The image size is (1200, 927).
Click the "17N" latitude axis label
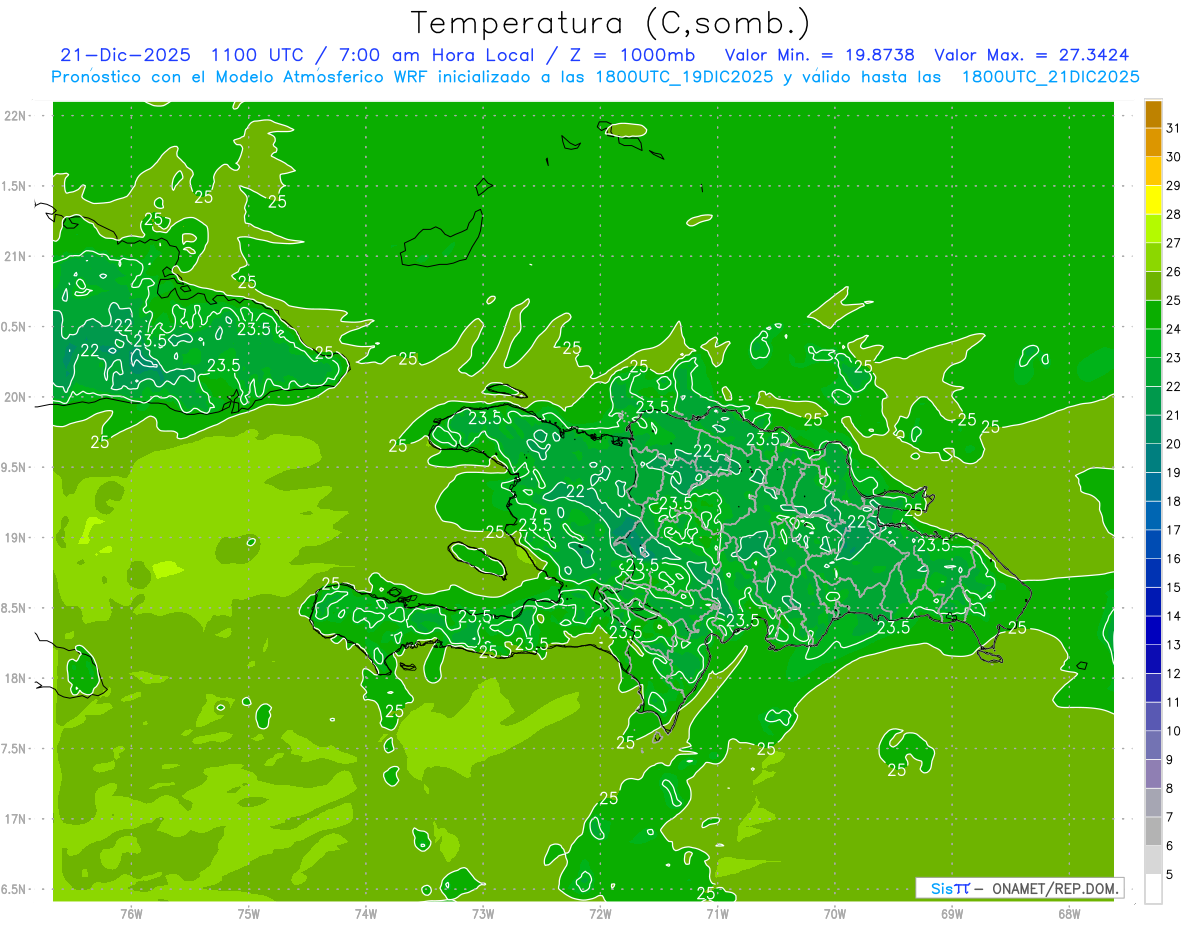(16, 819)
